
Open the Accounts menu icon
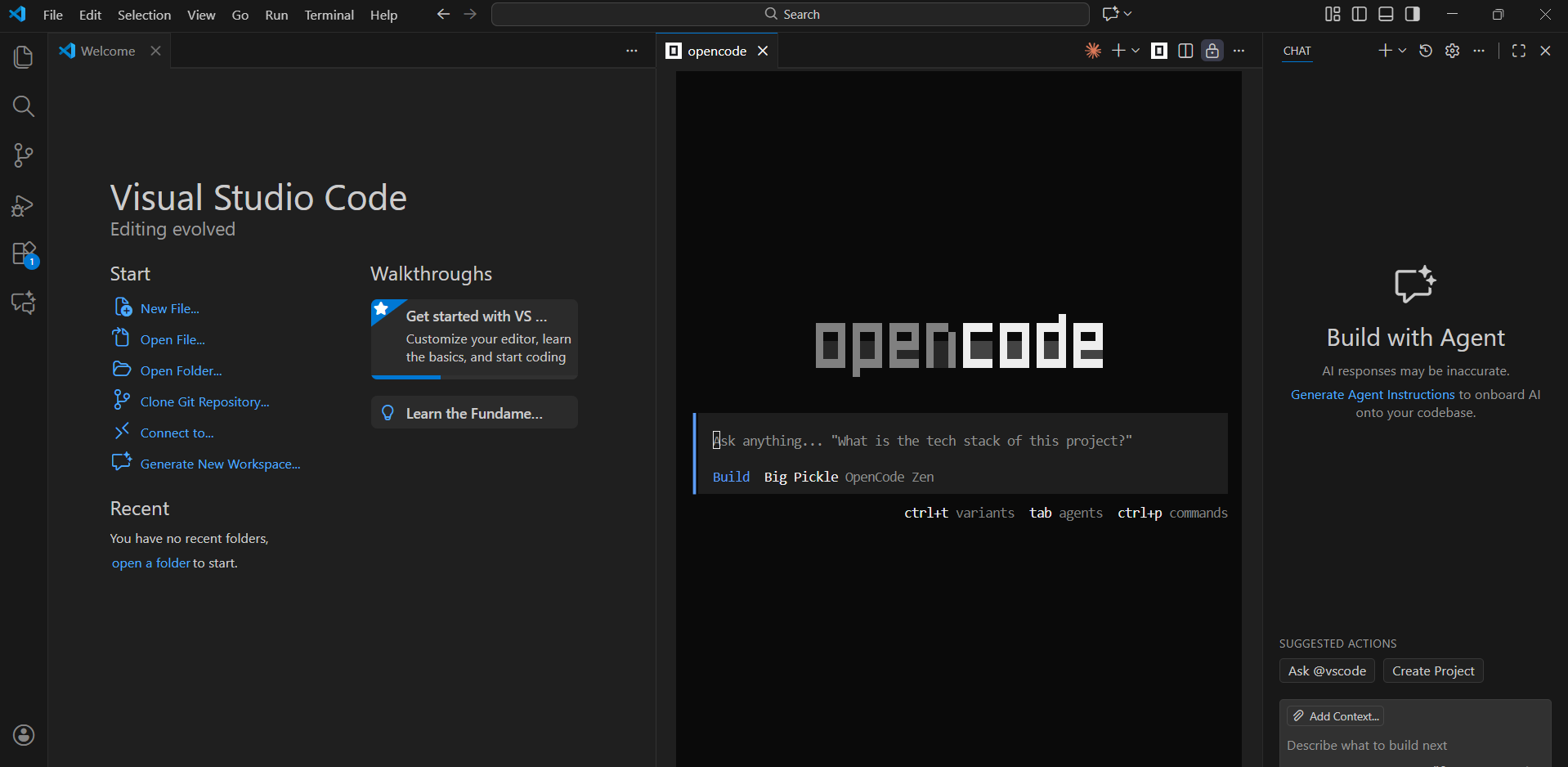pos(24,735)
